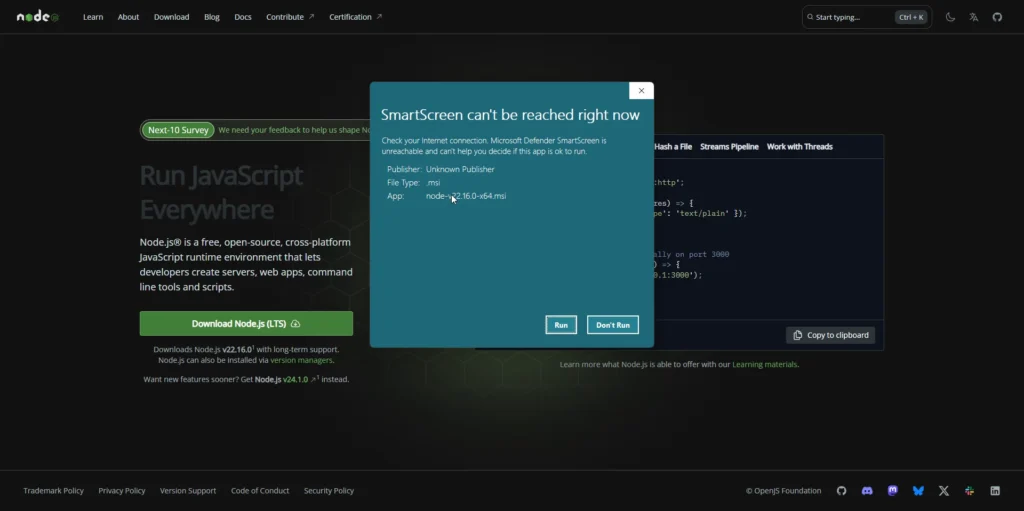Go to the Docs navigation item
This screenshot has width=1024, height=511.
[x=243, y=17]
